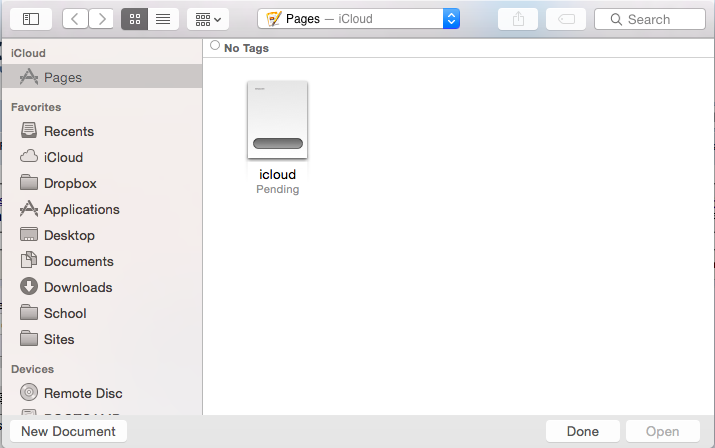Click the blue location stepper arrows

(451, 19)
